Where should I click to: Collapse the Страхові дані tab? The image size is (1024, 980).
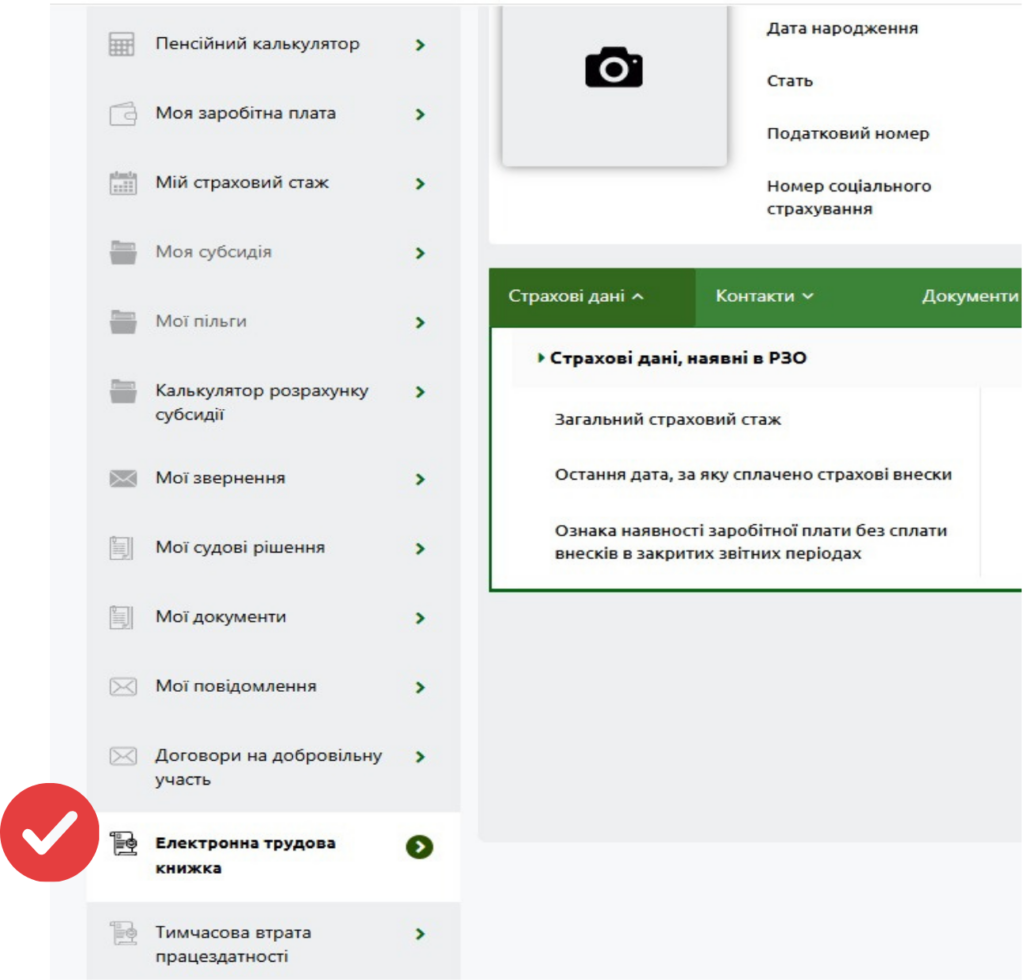(592, 297)
